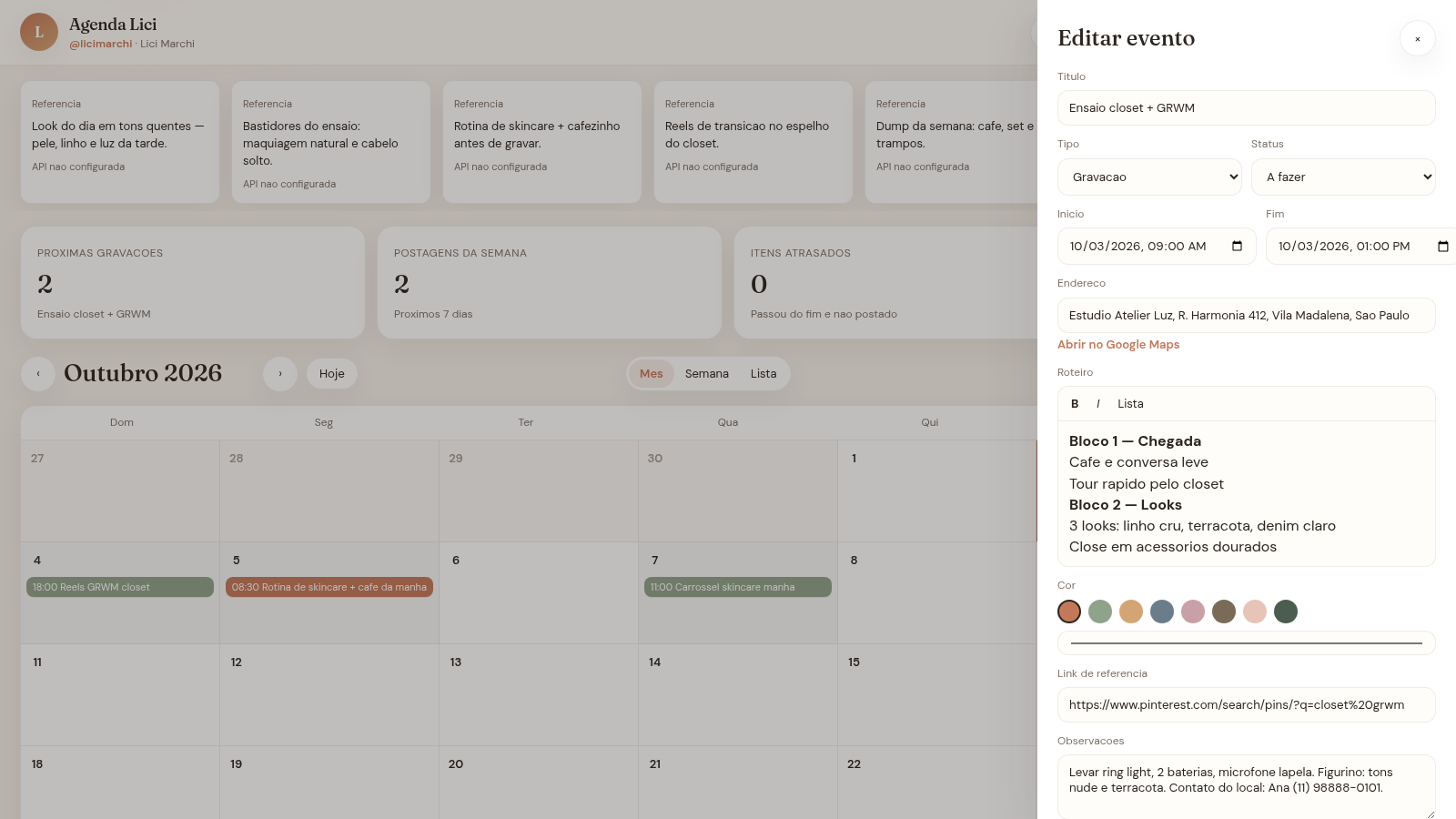The width and height of the screenshot is (1456, 819).
Task: Edit the Titulo field Ensaio closet + GRWM
Action: click(x=1247, y=108)
